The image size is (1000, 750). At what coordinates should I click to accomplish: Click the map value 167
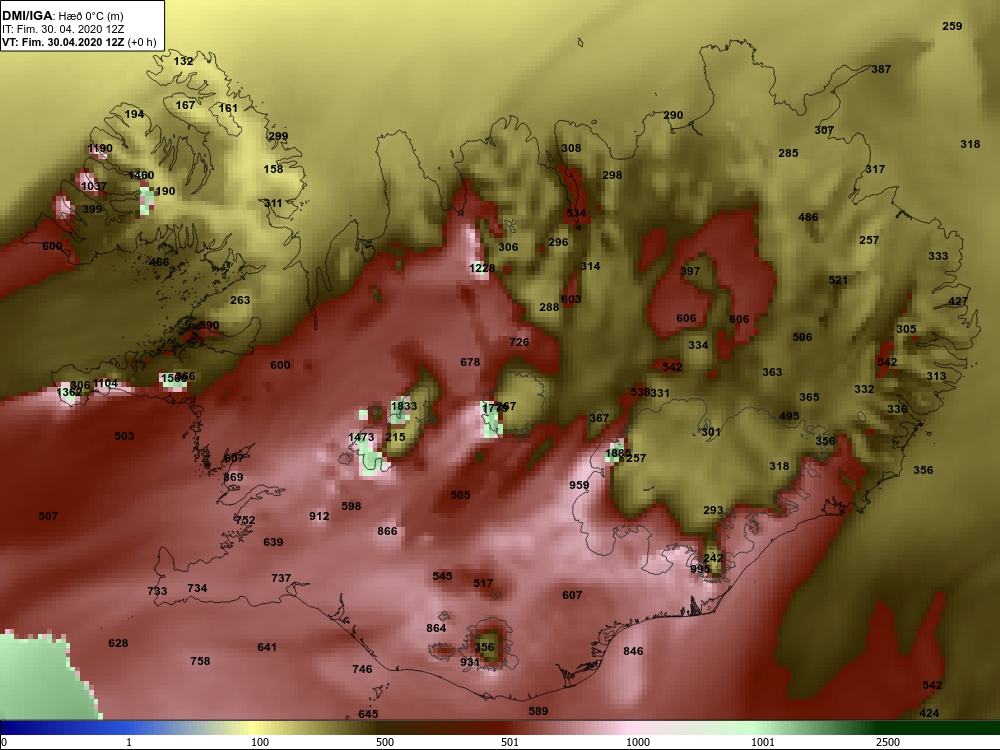185,105
